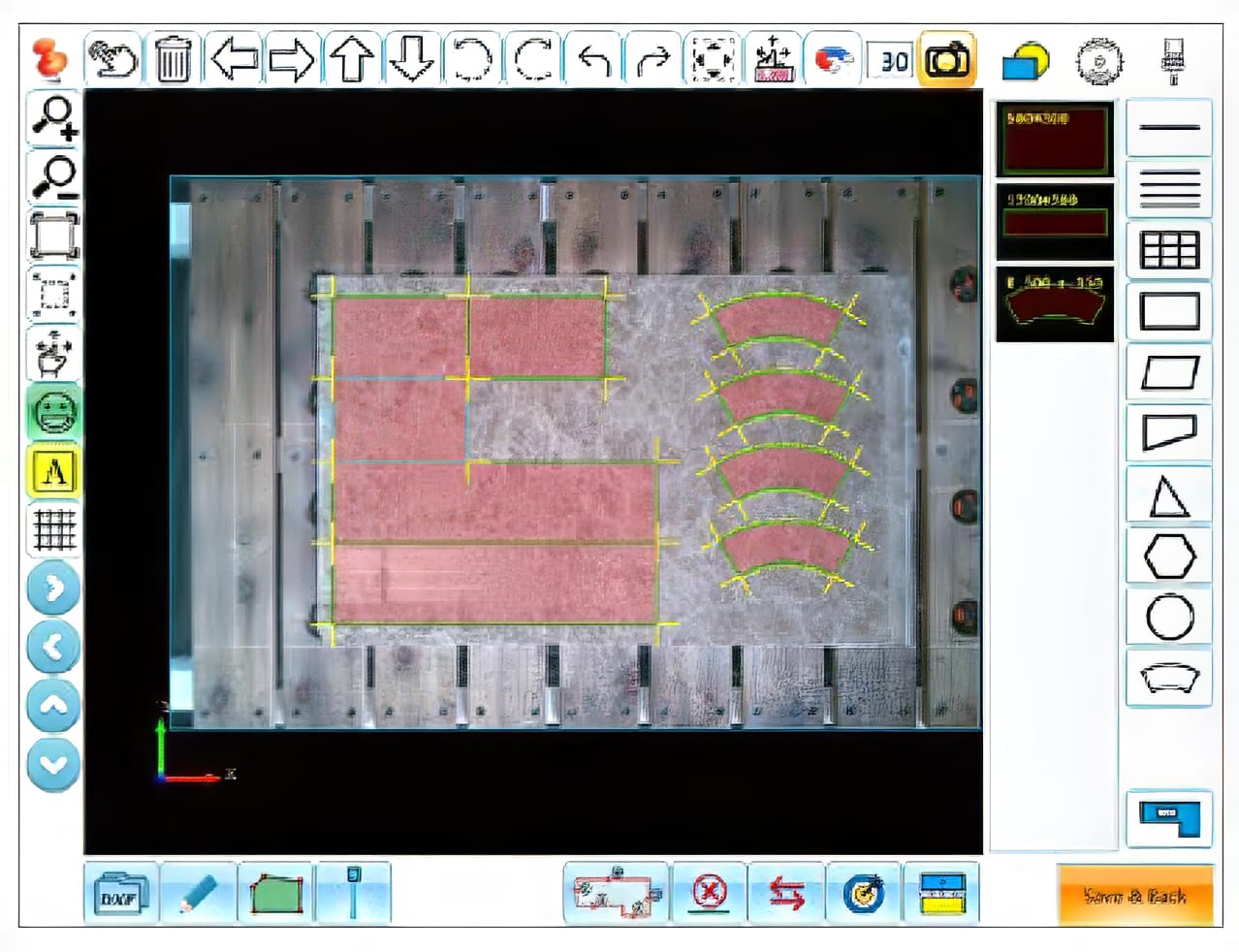Rotate piece counter-clockwise with the circular arrow
1239x952 pixels.
click(x=471, y=60)
